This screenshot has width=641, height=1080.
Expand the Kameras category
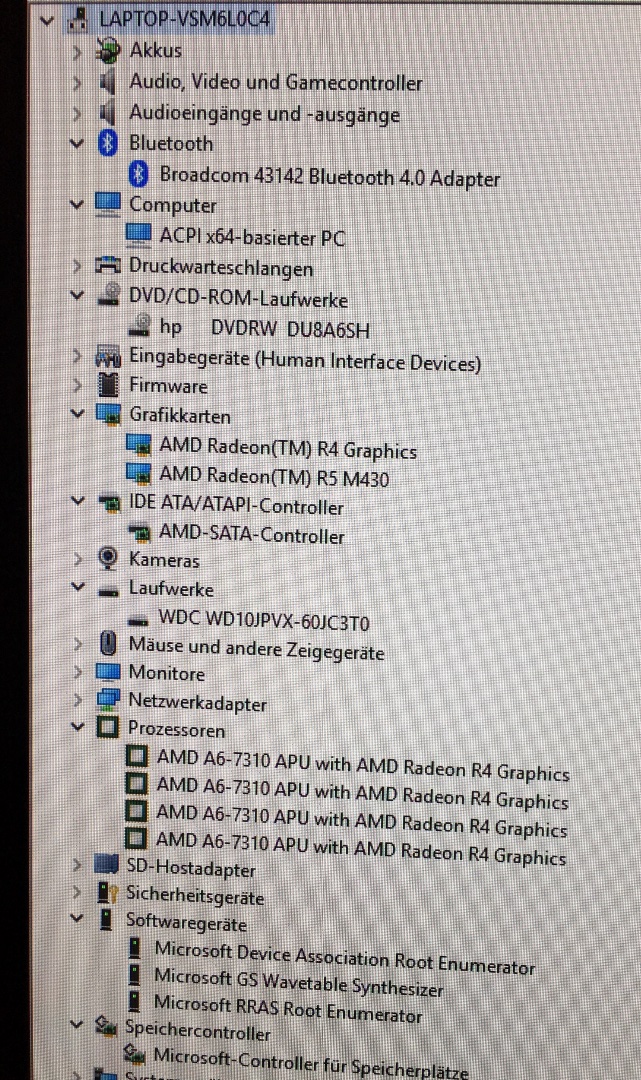[x=77, y=559]
